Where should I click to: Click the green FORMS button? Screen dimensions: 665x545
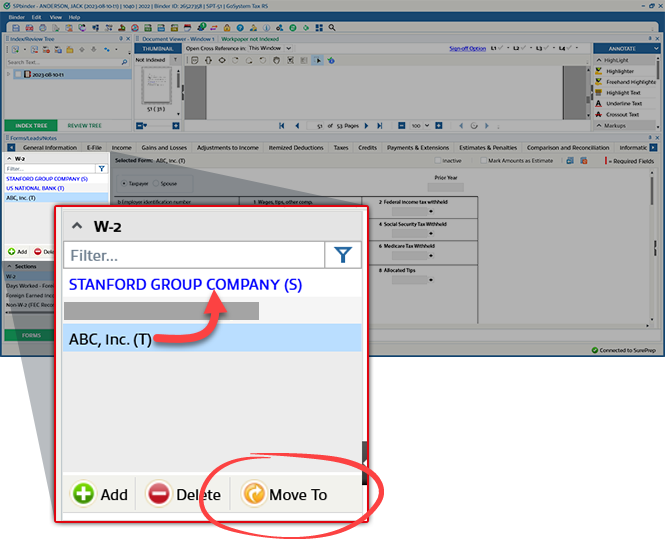(x=31, y=335)
